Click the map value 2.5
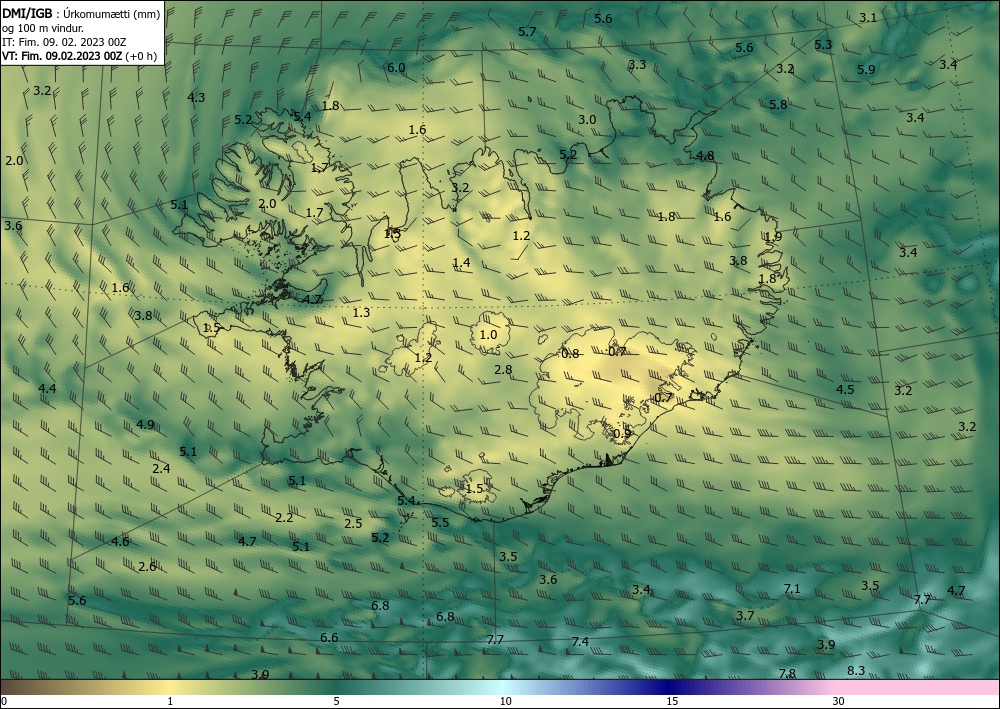This screenshot has height=709, width=1000. click(353, 523)
